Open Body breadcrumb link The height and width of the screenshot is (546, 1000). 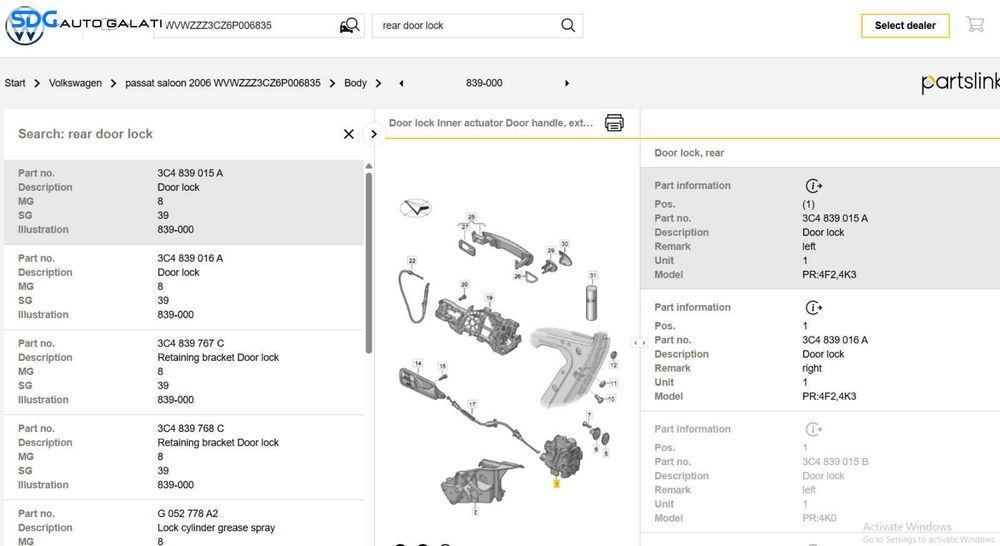355,83
